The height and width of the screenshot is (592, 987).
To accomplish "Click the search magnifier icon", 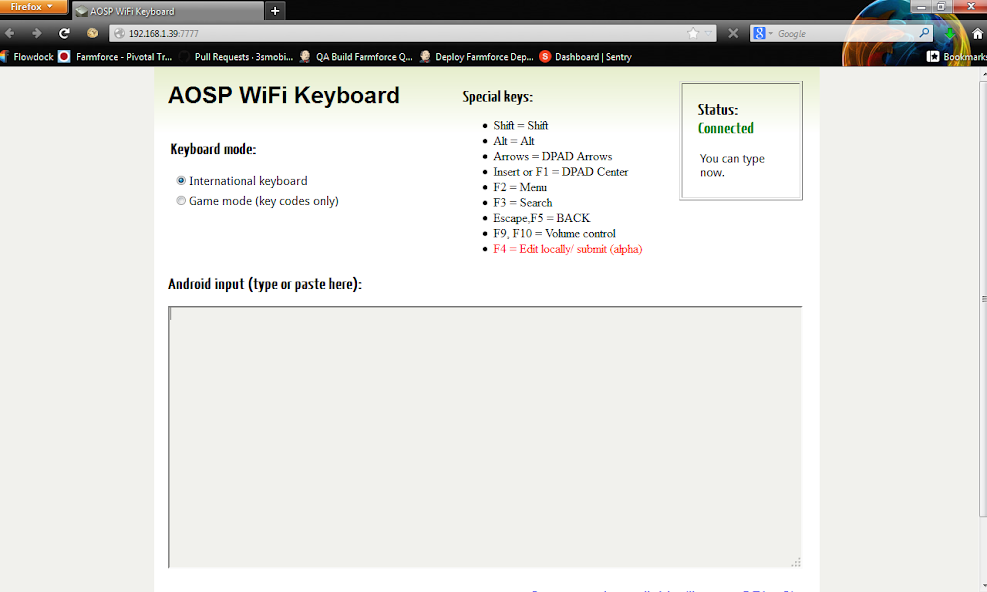I will click(x=922, y=32).
